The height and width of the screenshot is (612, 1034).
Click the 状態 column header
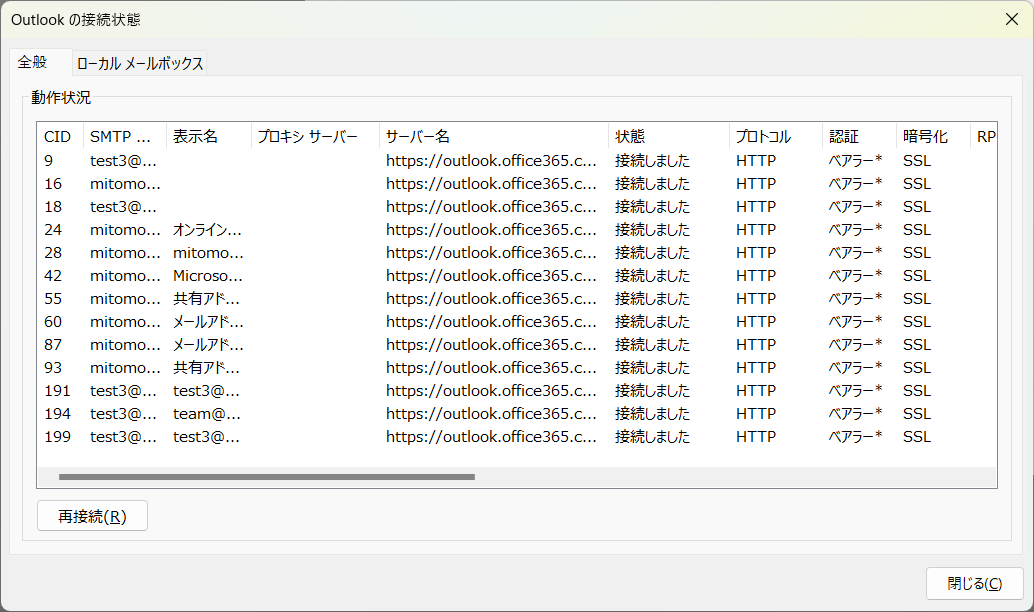(x=669, y=137)
